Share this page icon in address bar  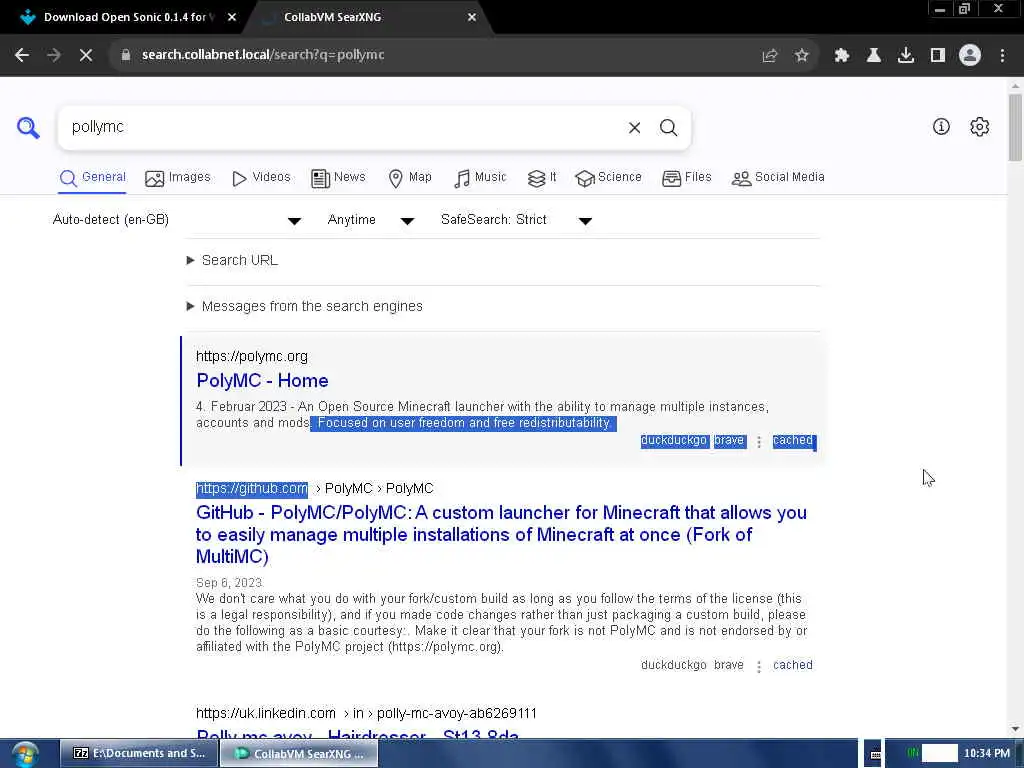[x=770, y=56]
